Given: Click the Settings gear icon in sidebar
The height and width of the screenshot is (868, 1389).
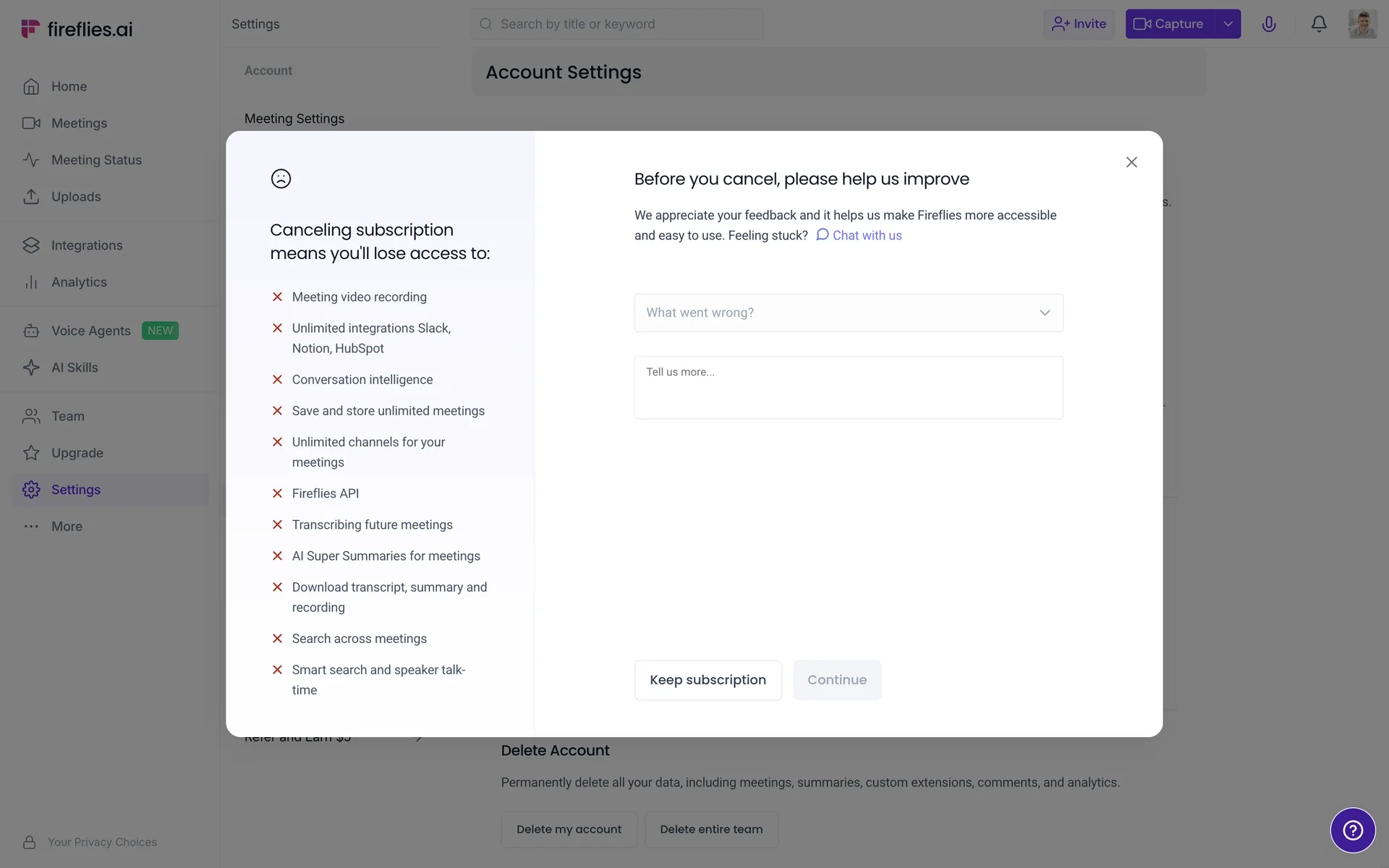Looking at the screenshot, I should 31,490.
